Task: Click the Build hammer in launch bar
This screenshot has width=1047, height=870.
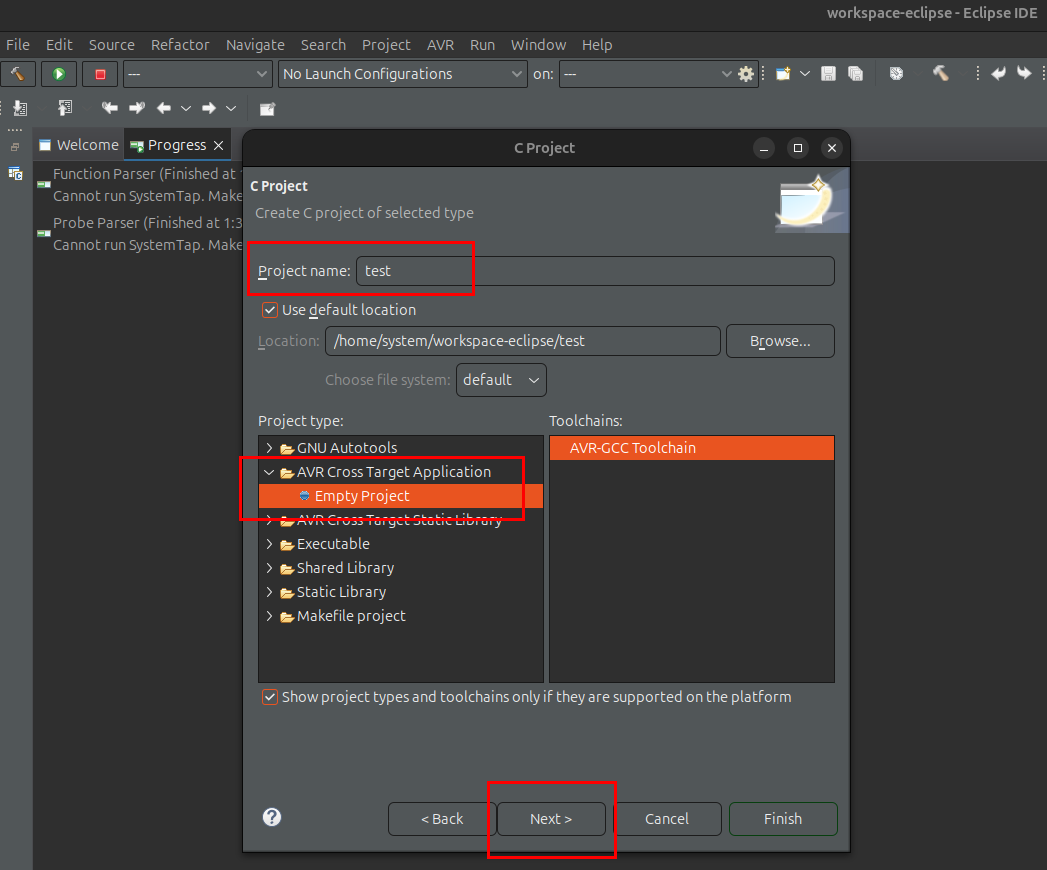Action: pos(18,74)
